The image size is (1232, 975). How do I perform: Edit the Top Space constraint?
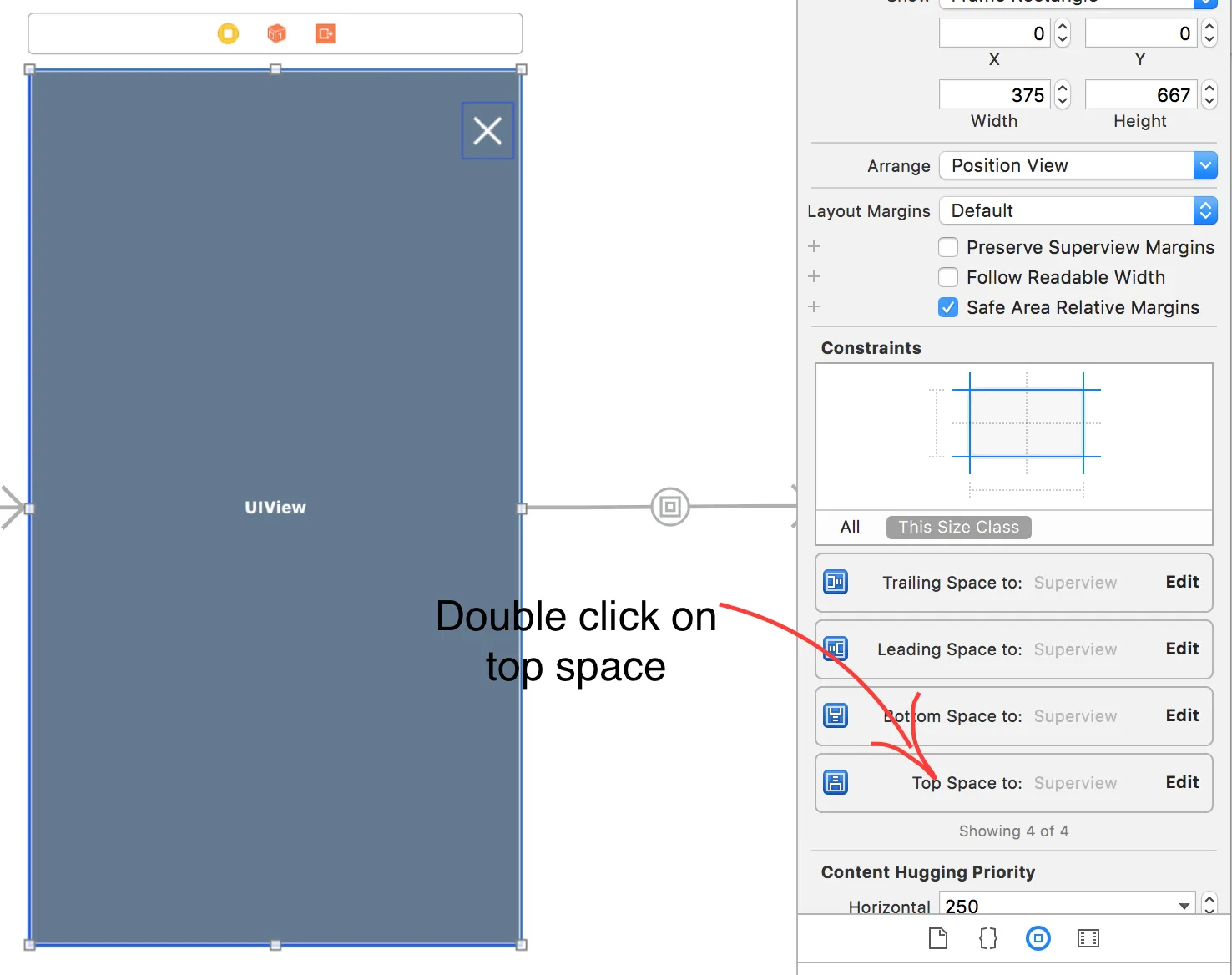coord(1182,782)
